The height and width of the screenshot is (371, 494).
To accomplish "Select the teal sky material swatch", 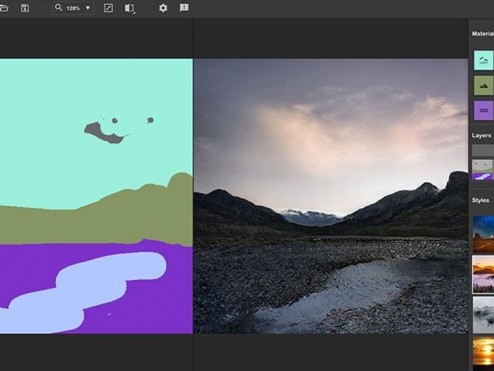I will (483, 60).
